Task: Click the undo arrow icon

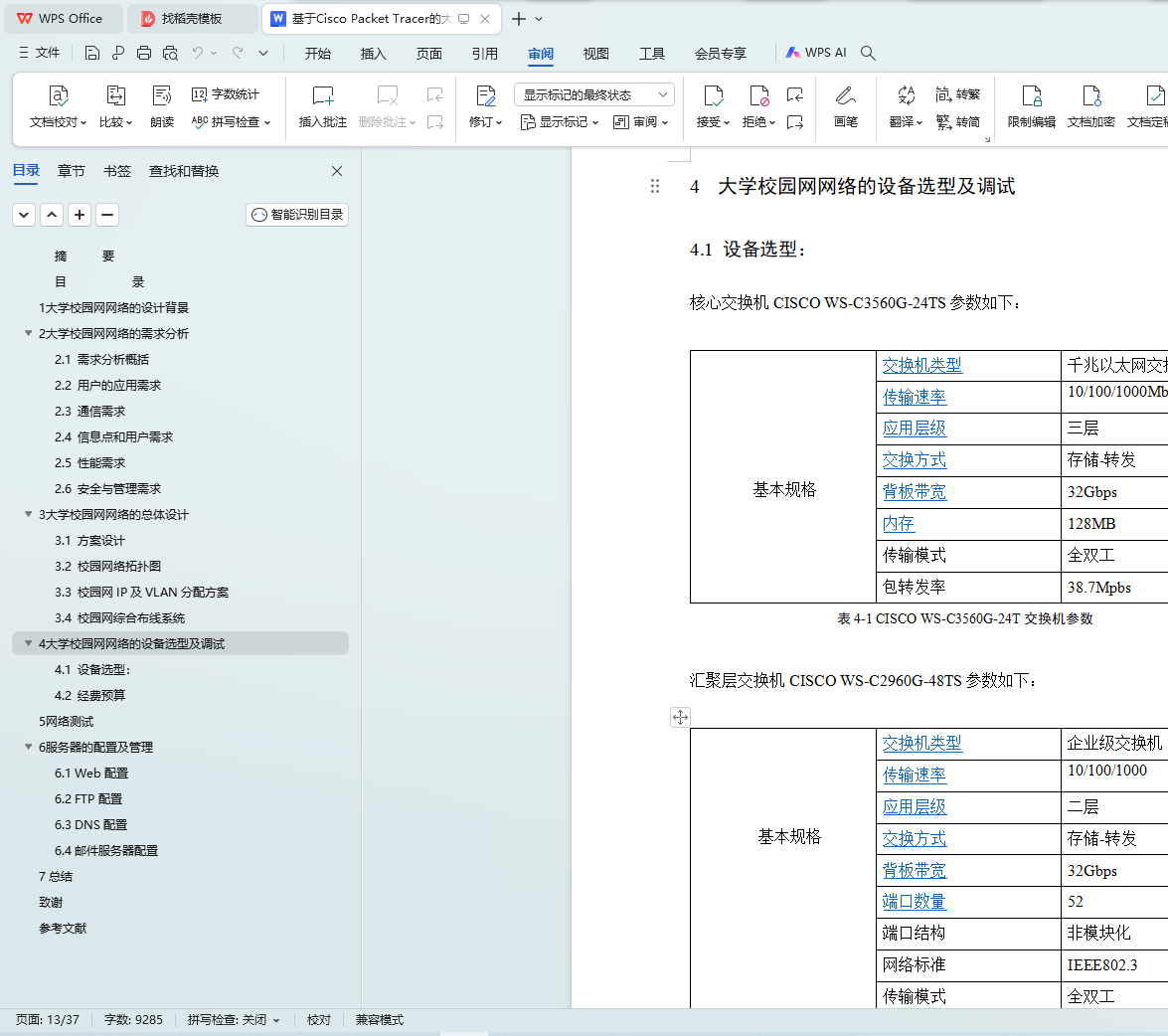Action: tap(198, 53)
